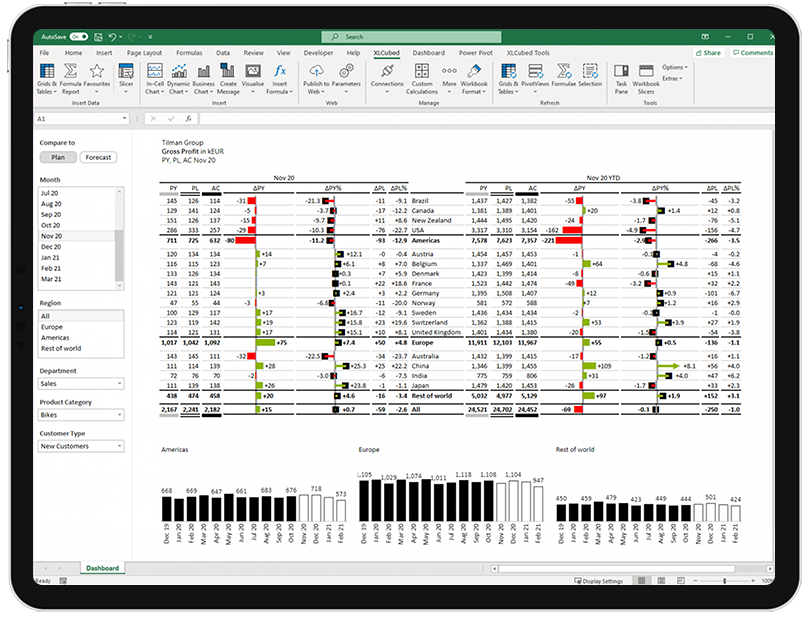Select Dec 20 in the Month list
812x623 pixels.
click(x=77, y=247)
